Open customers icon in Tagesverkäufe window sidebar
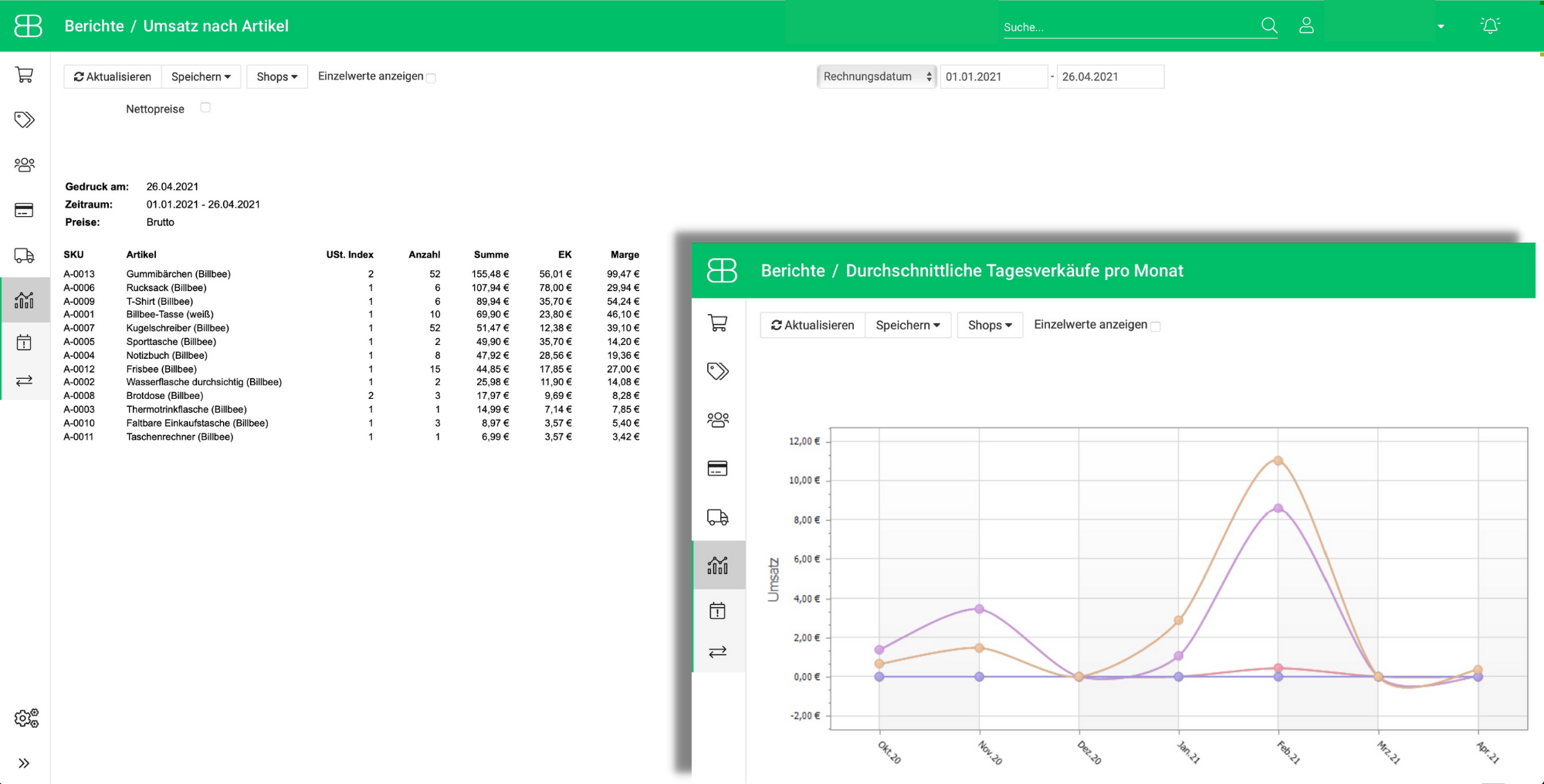Image resolution: width=1544 pixels, height=784 pixels. click(x=718, y=420)
